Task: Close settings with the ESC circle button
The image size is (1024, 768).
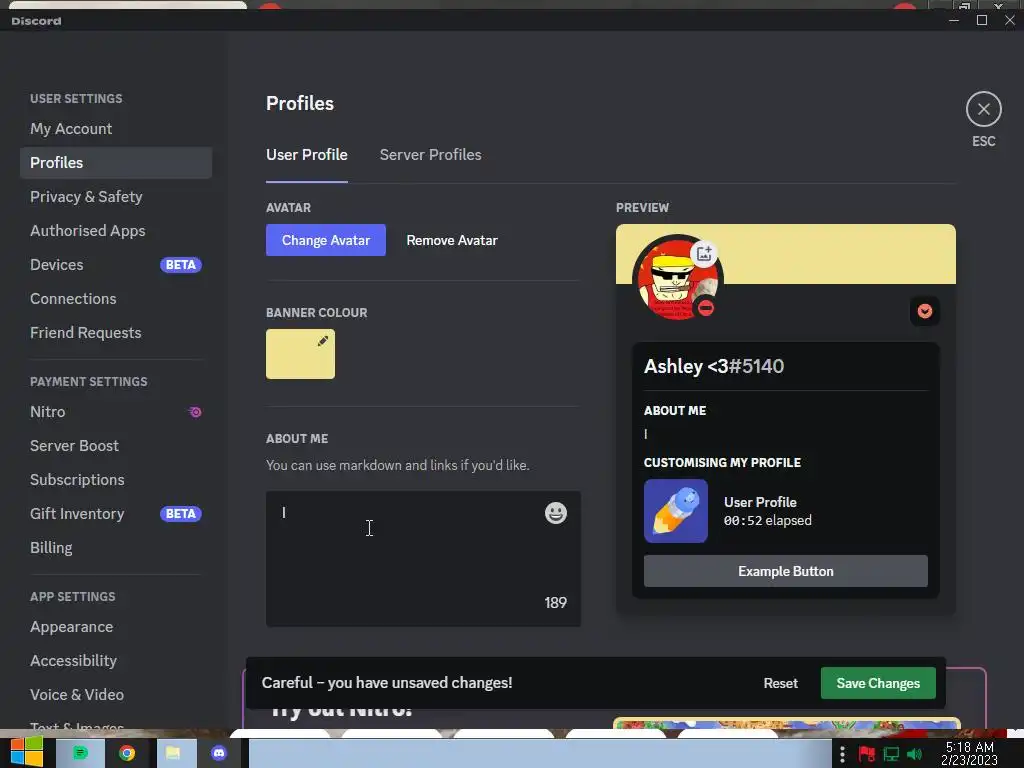Action: [x=984, y=109]
